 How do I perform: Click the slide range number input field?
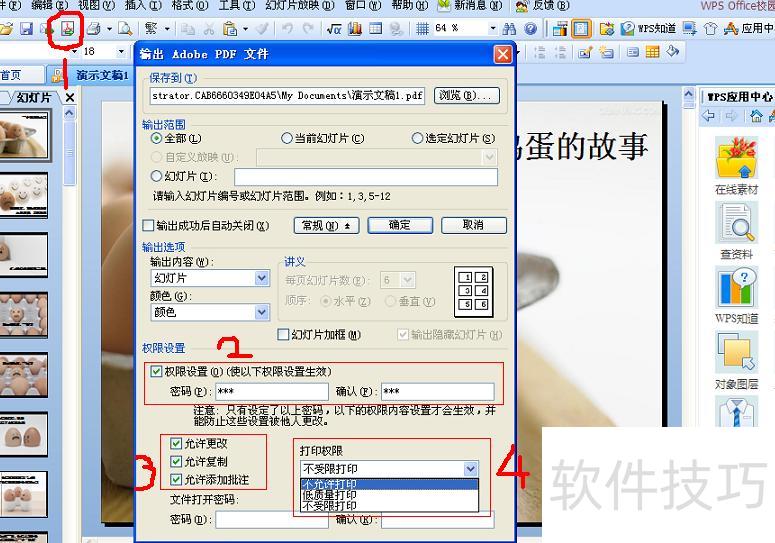tap(366, 176)
